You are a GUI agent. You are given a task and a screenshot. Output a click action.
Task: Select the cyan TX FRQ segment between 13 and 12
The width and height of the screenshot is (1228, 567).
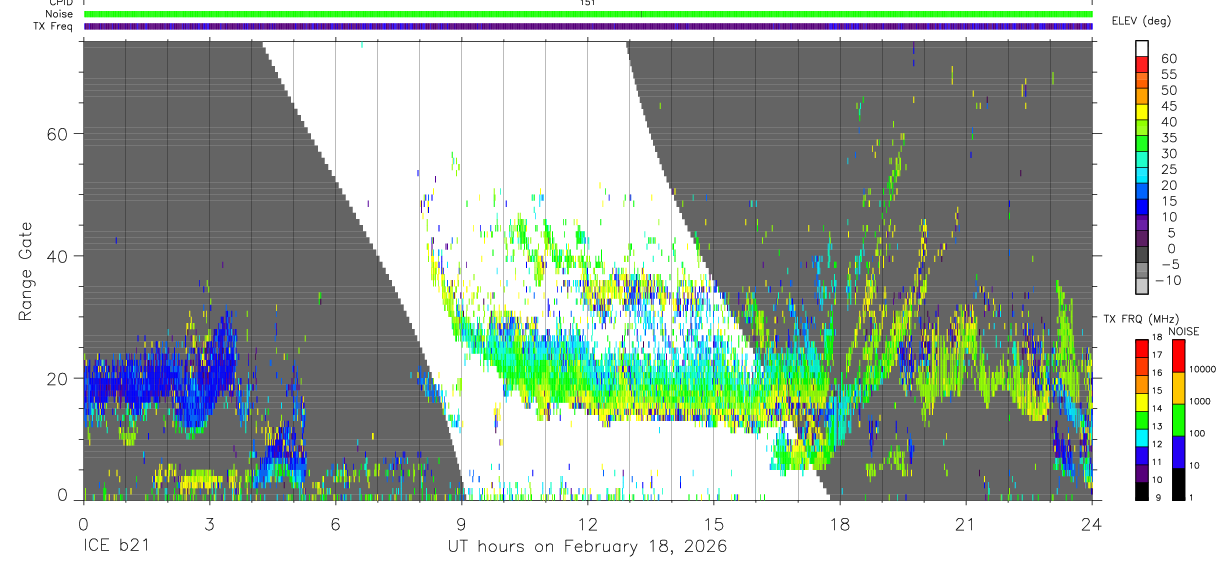1141,437
